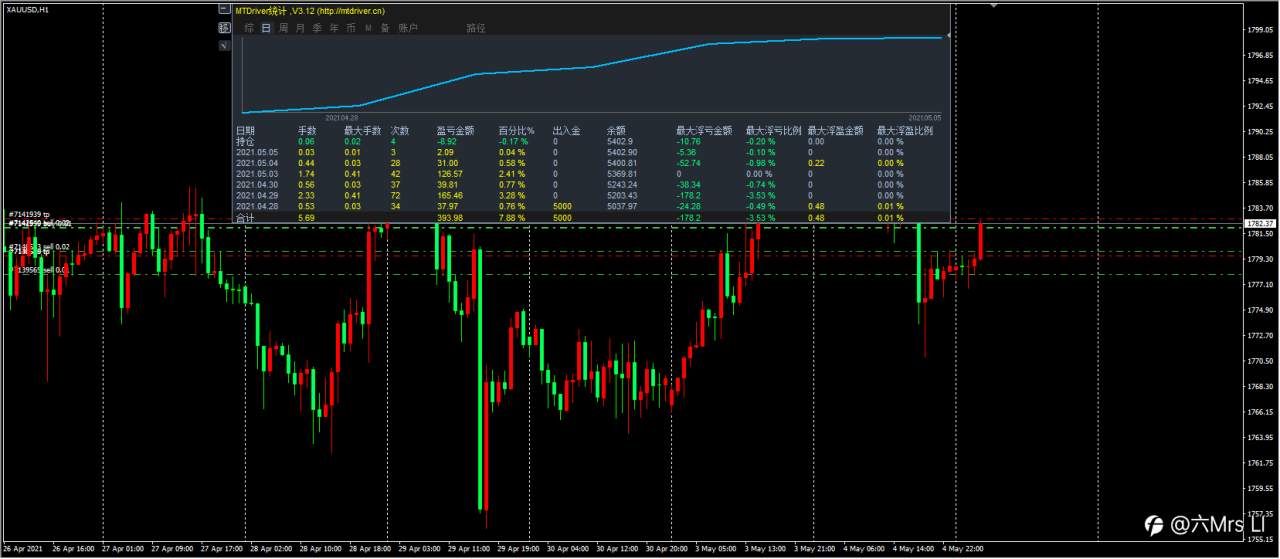Image resolution: width=1280 pixels, height=559 pixels.
Task: Open the 币 (symbol) tab
Action: point(351,28)
